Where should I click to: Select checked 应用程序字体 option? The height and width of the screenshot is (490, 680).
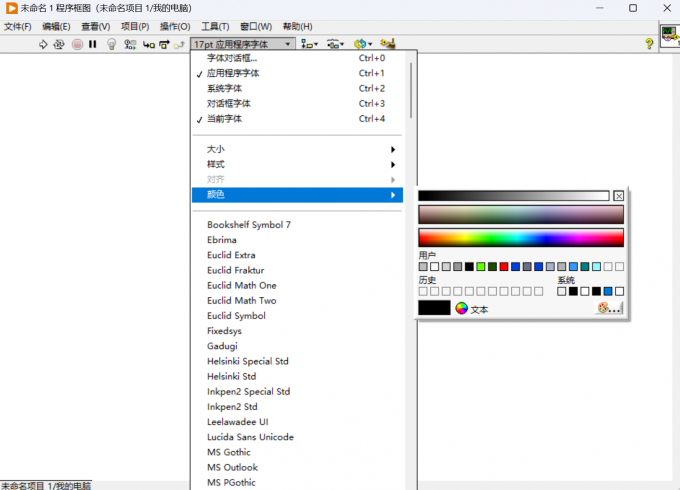297,73
